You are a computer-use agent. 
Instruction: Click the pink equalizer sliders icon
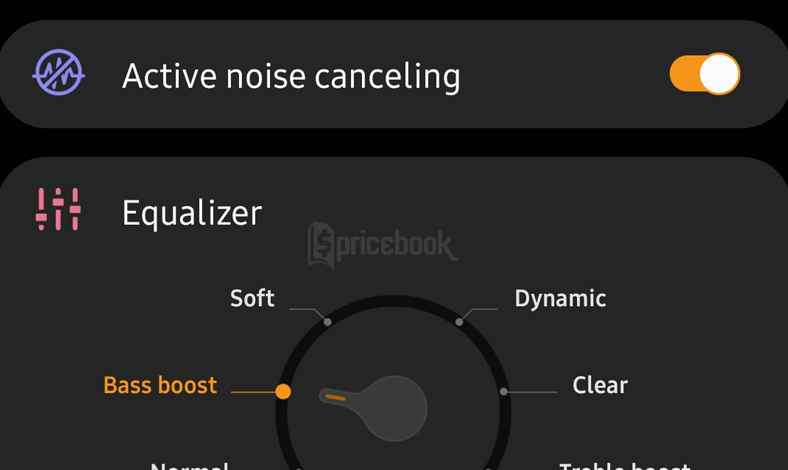pos(58,209)
